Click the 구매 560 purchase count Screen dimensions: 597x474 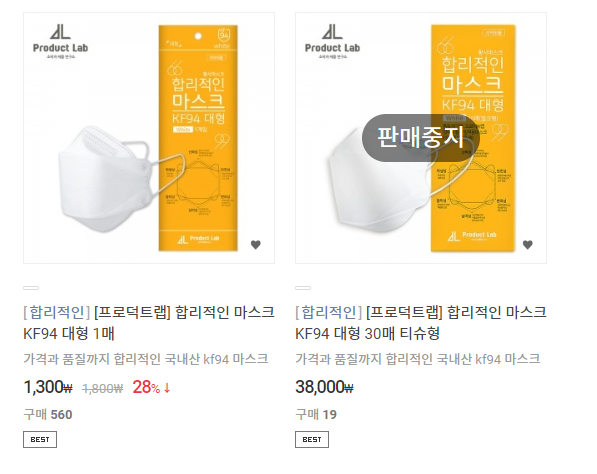pos(48,414)
